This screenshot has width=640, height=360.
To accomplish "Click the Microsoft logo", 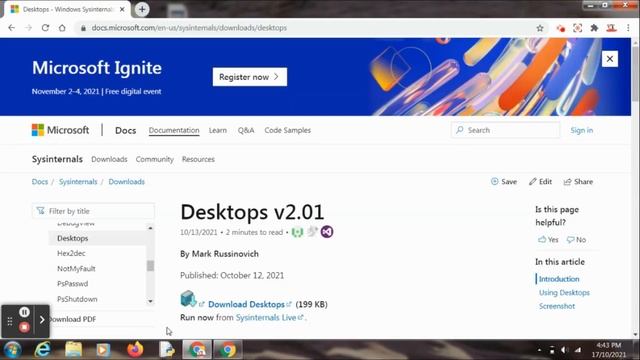I will (x=60, y=130).
